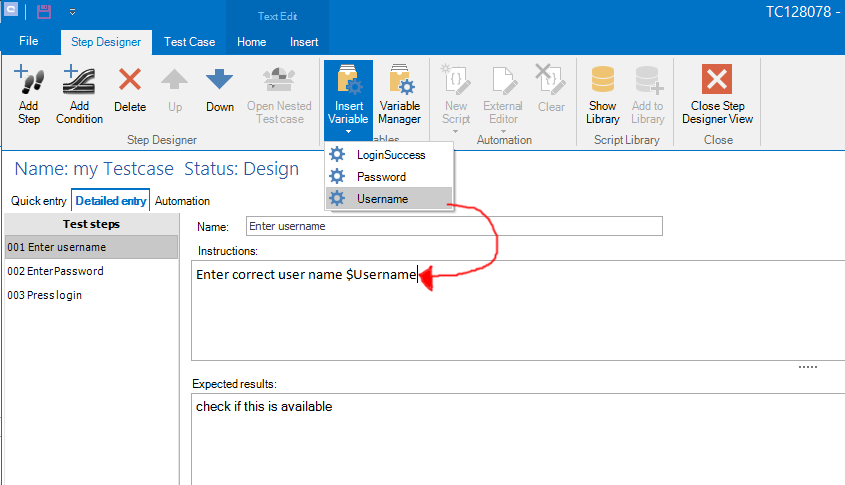Click the save icon in title bar
Image resolution: width=845 pixels, height=485 pixels.
(x=44, y=13)
